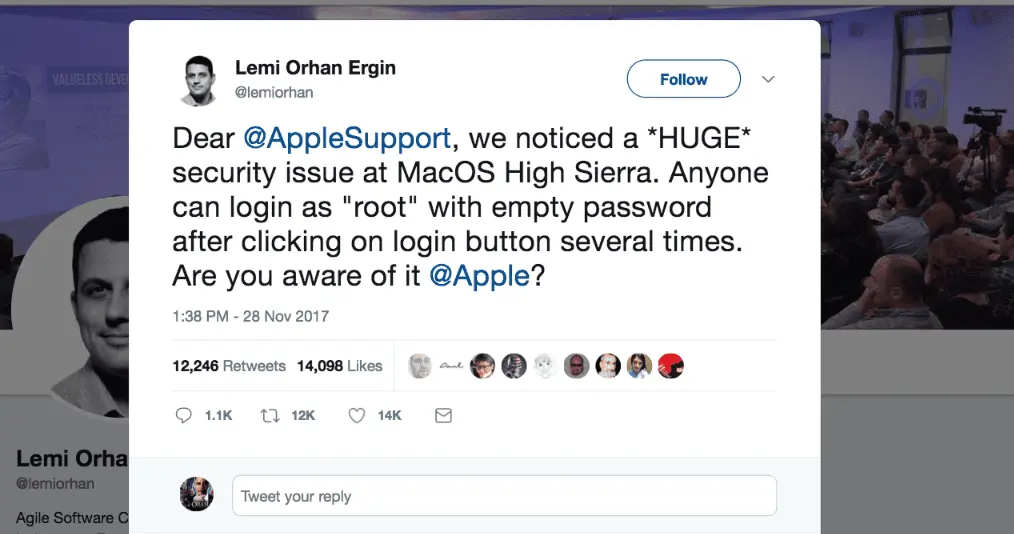This screenshot has width=1014, height=534.
Task: Expand the tweet options chevron
Action: (768, 79)
